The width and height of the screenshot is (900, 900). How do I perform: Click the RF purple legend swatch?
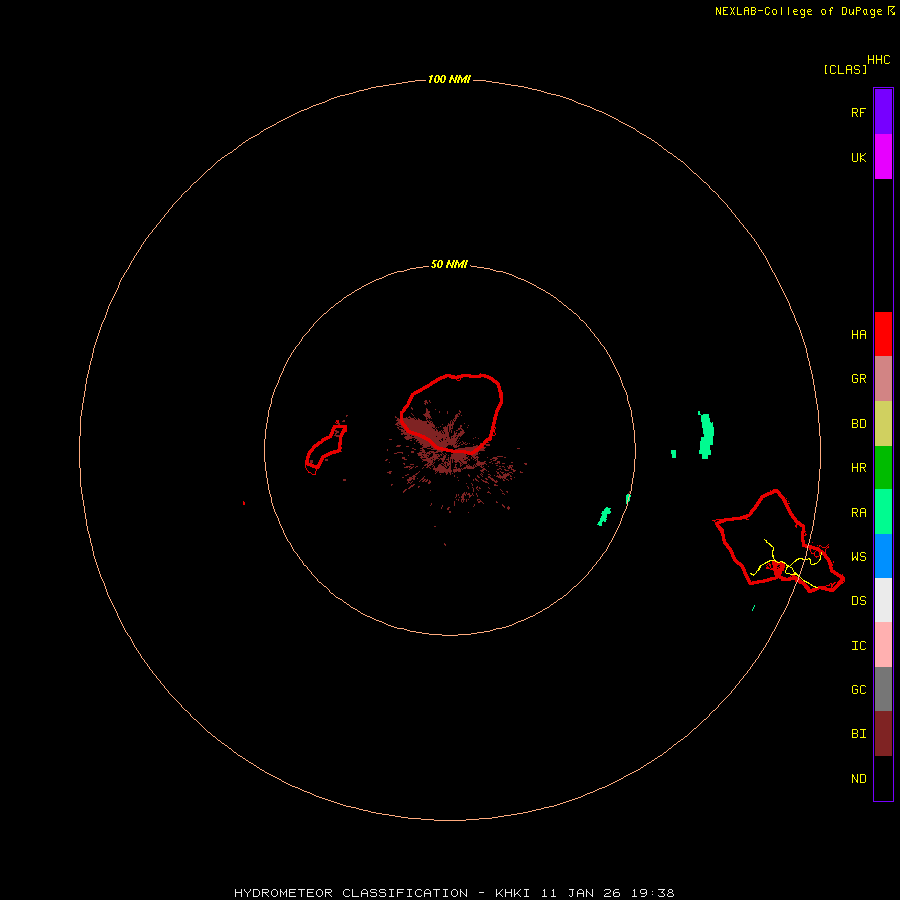pos(883,112)
